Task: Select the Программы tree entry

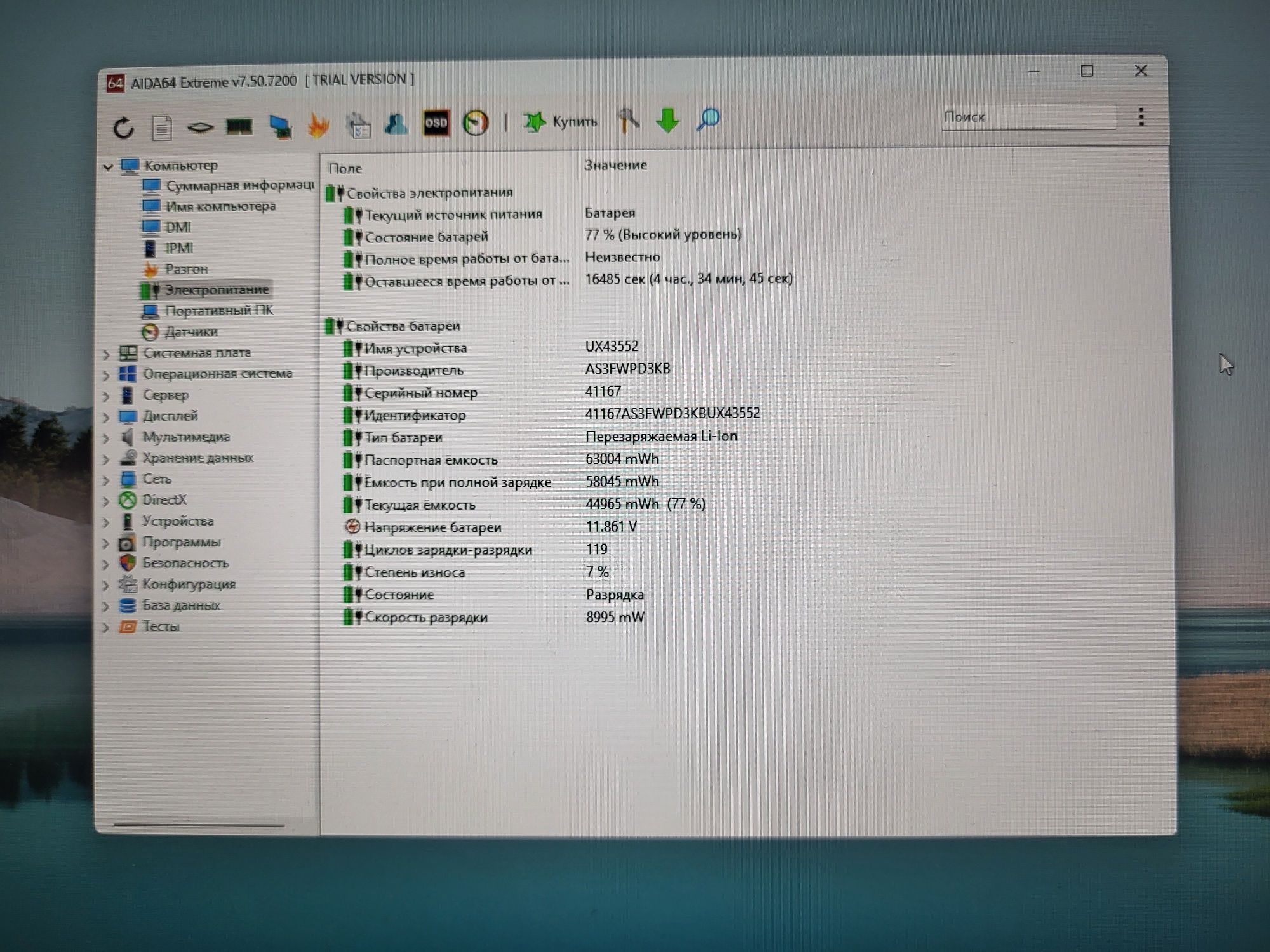Action: [170, 543]
